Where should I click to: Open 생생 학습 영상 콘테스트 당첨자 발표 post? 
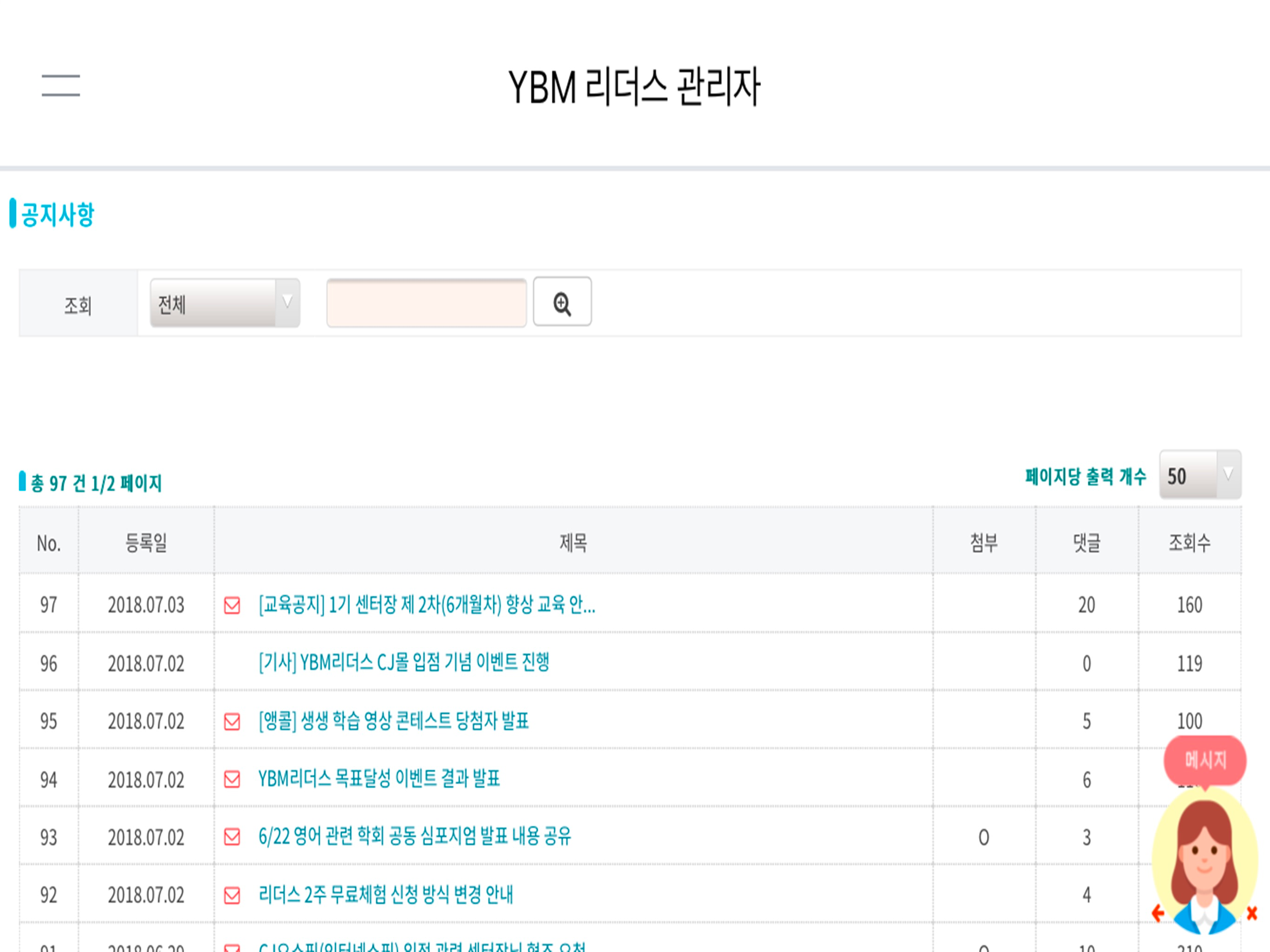(394, 721)
